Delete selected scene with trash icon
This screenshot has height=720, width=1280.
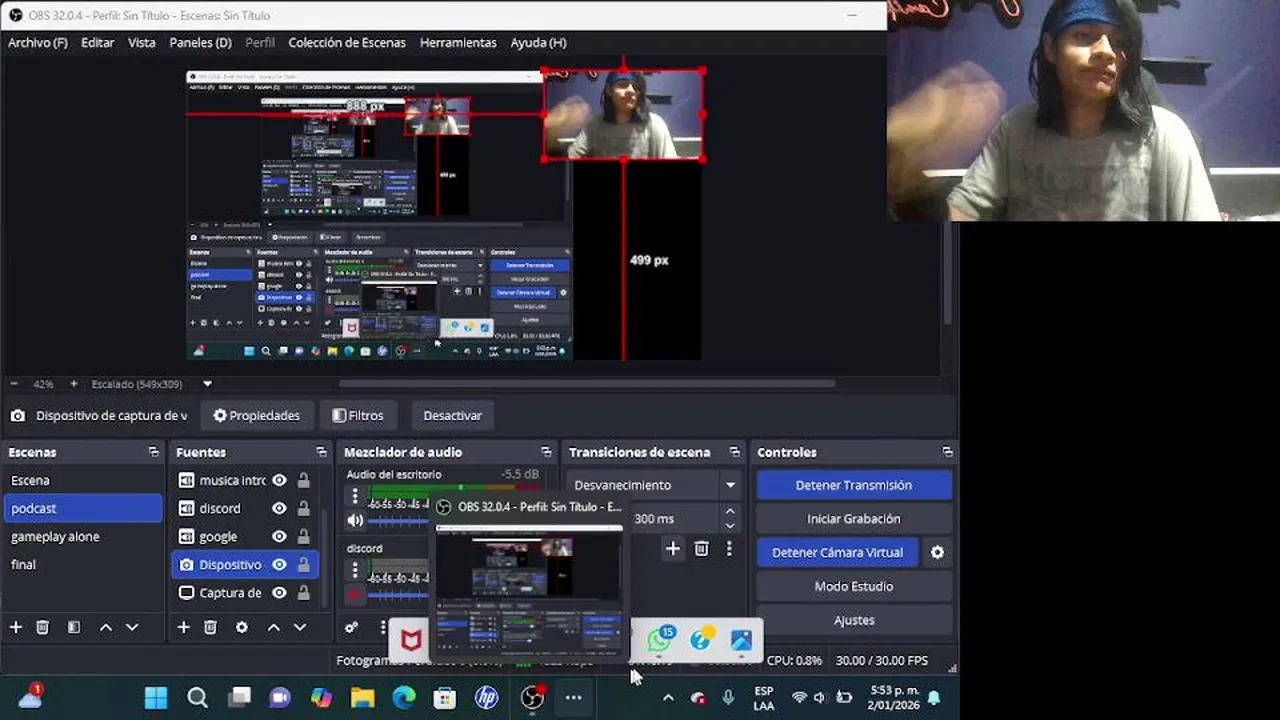[x=43, y=627]
